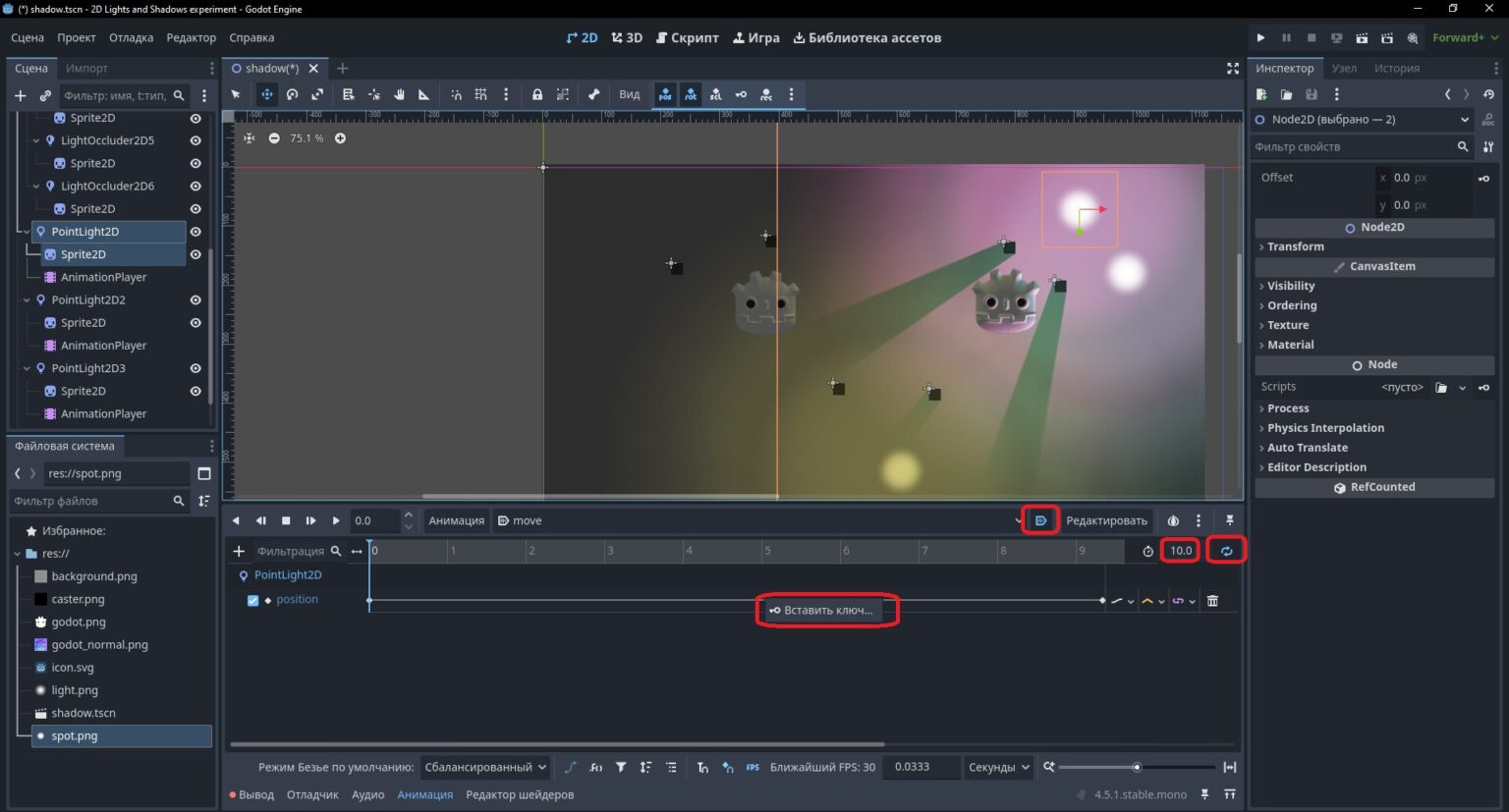Choose the Rotate Mode tool
This screenshot has height=812, width=1509.
point(292,94)
